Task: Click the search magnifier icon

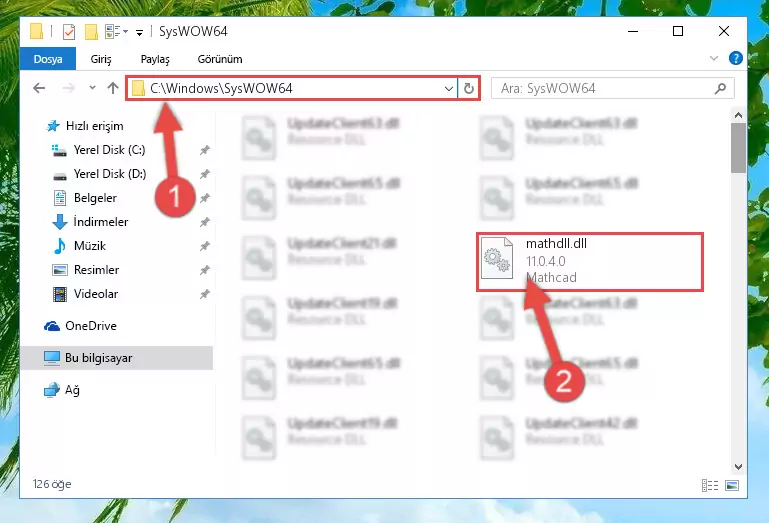Action: pyautogui.click(x=720, y=88)
